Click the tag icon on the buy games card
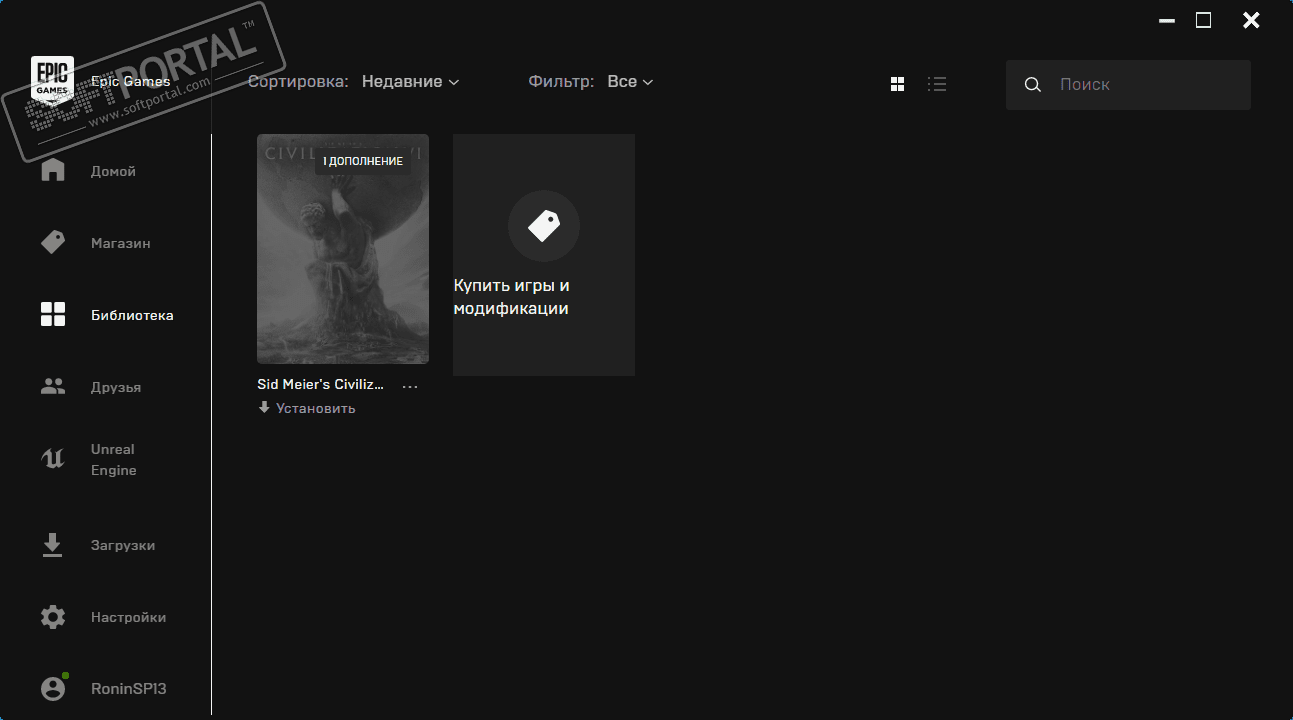The height and width of the screenshot is (720, 1293). coord(544,226)
